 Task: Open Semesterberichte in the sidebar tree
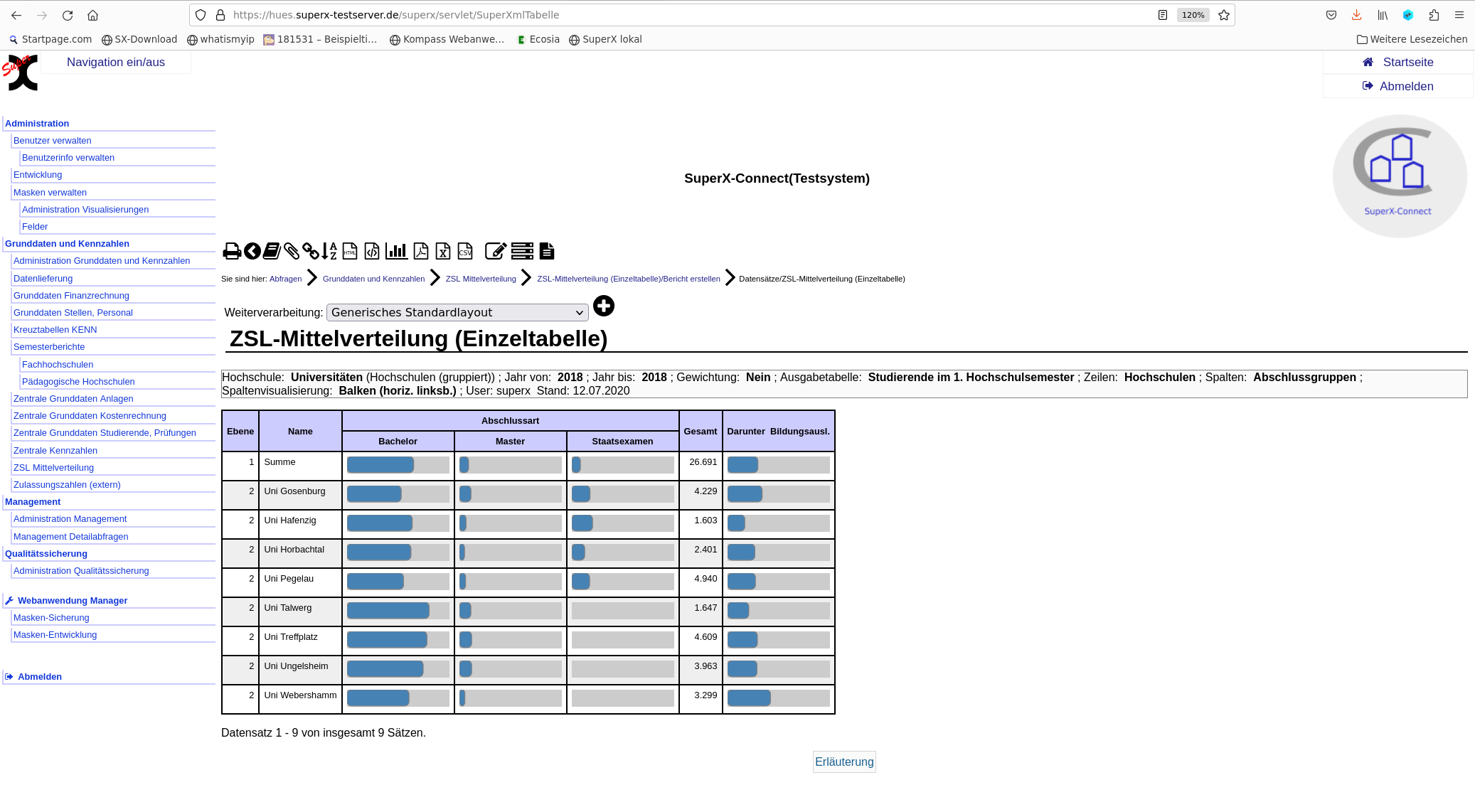coord(49,347)
